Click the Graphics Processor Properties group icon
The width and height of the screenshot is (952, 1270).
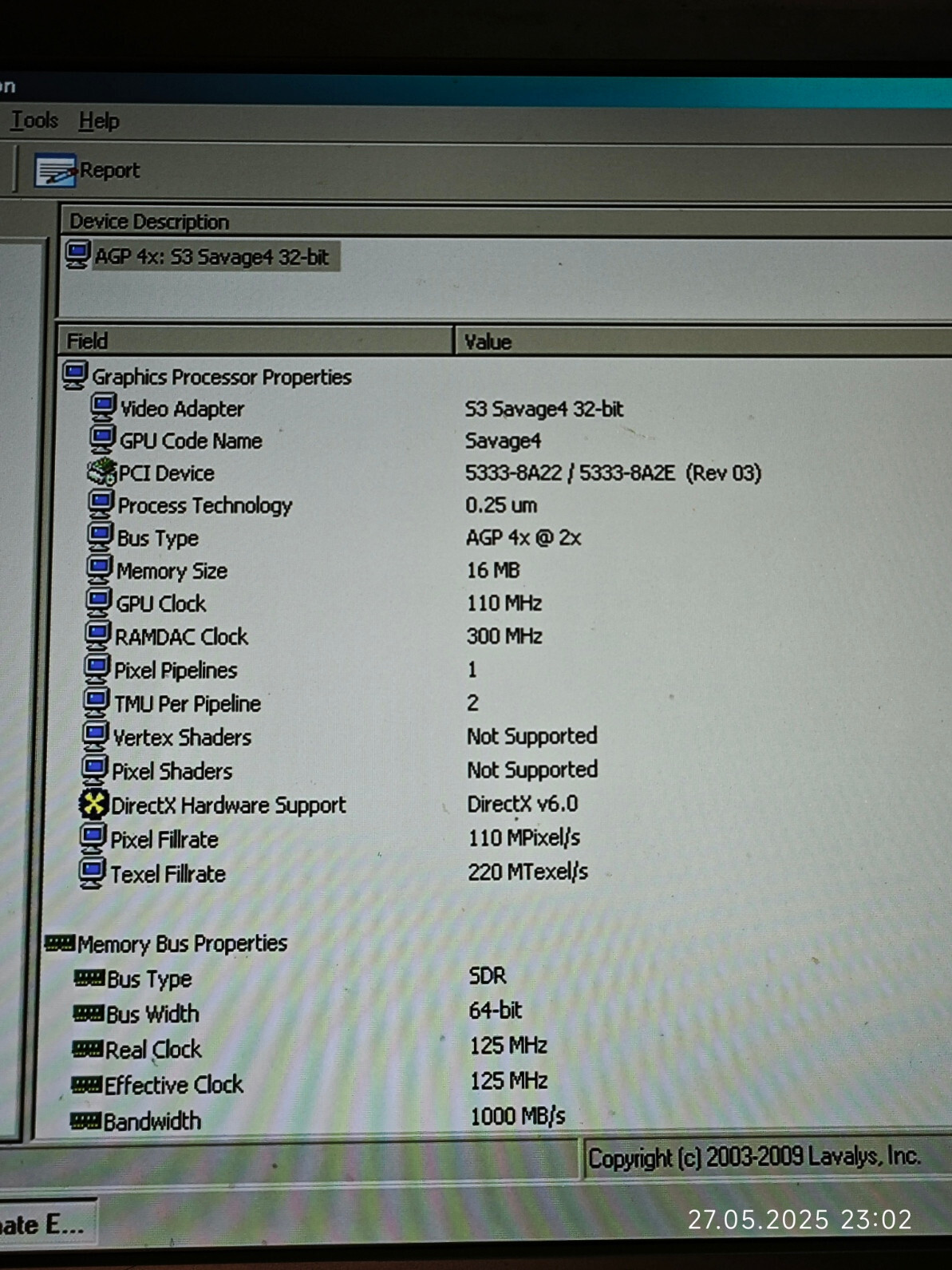75,375
